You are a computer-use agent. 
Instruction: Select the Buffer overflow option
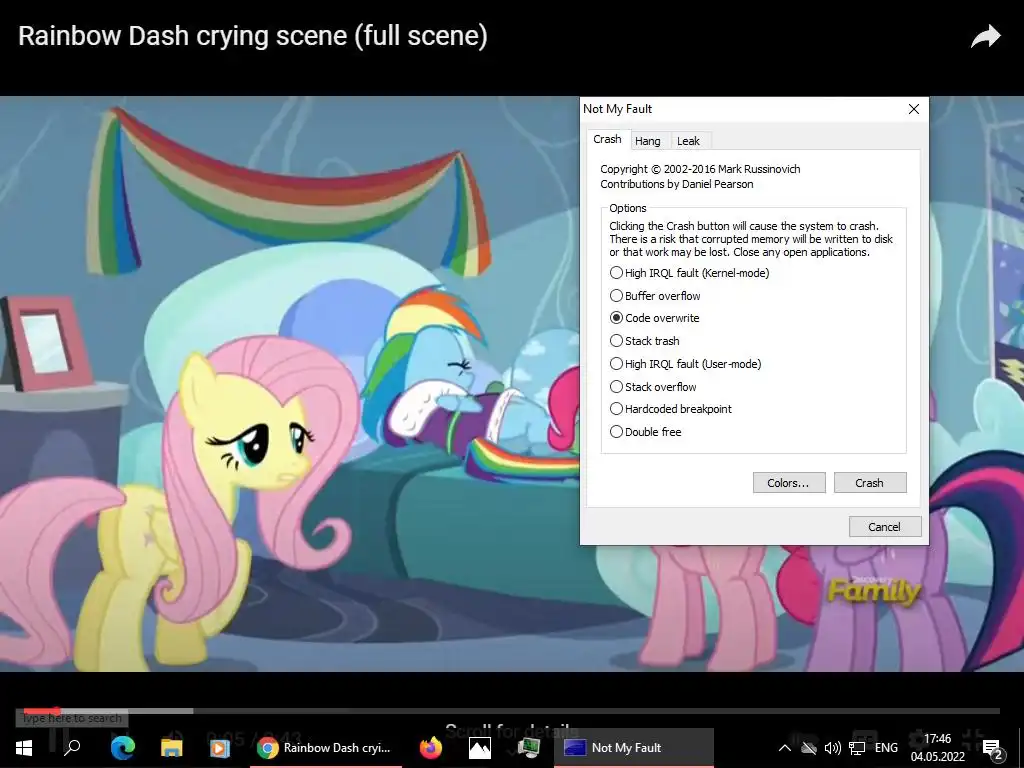pos(655,296)
